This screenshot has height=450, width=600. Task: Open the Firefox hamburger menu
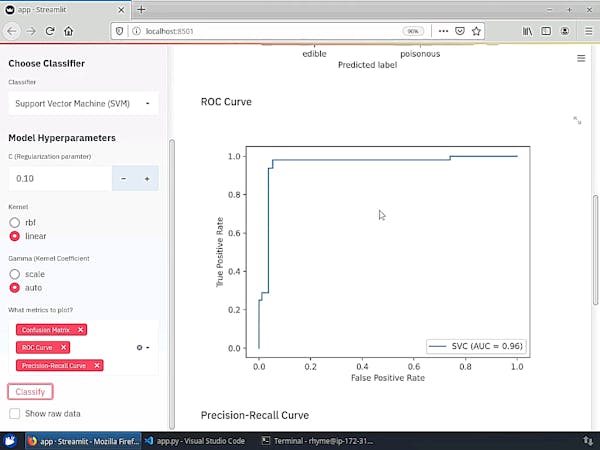click(x=589, y=31)
